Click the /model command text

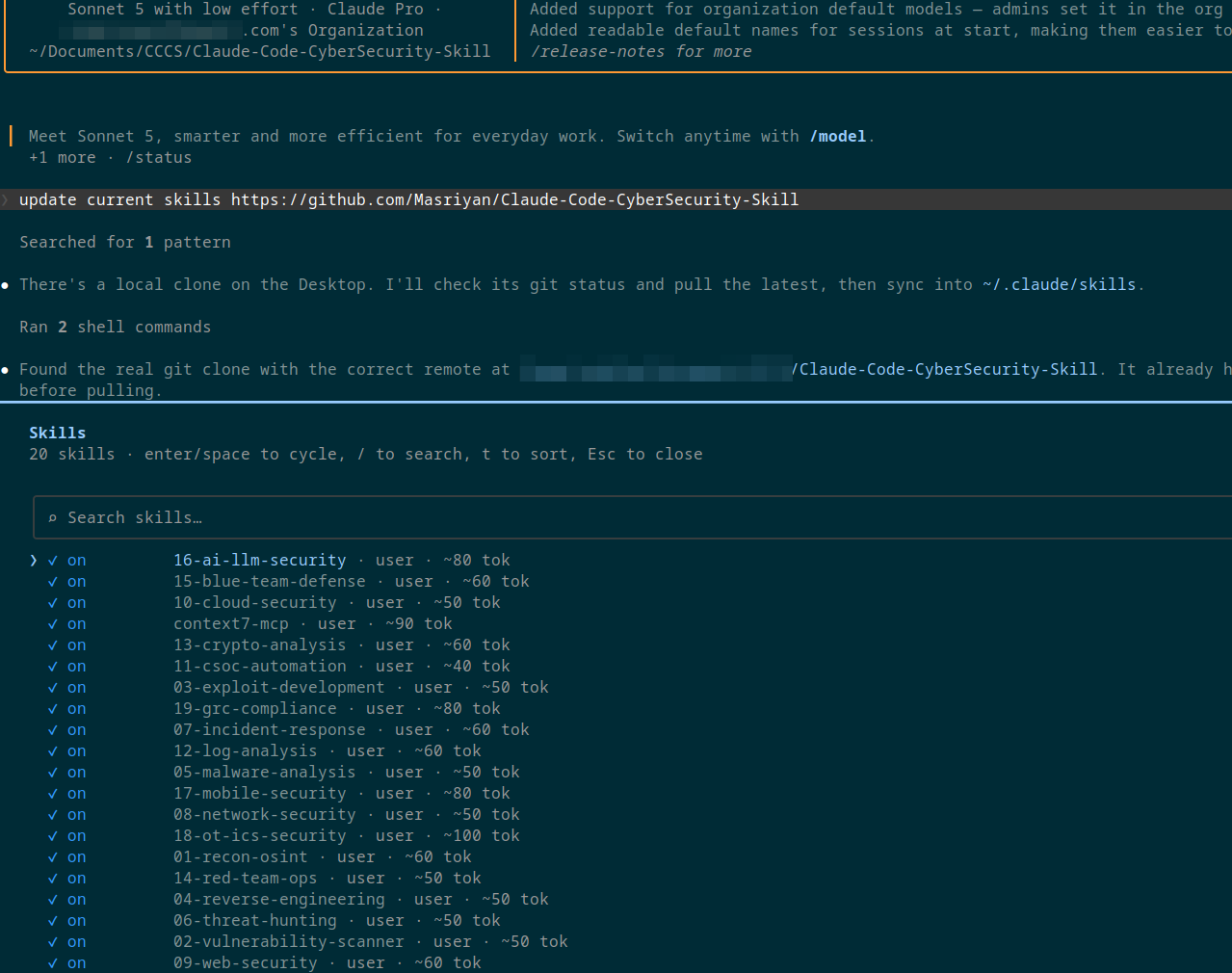(x=838, y=137)
